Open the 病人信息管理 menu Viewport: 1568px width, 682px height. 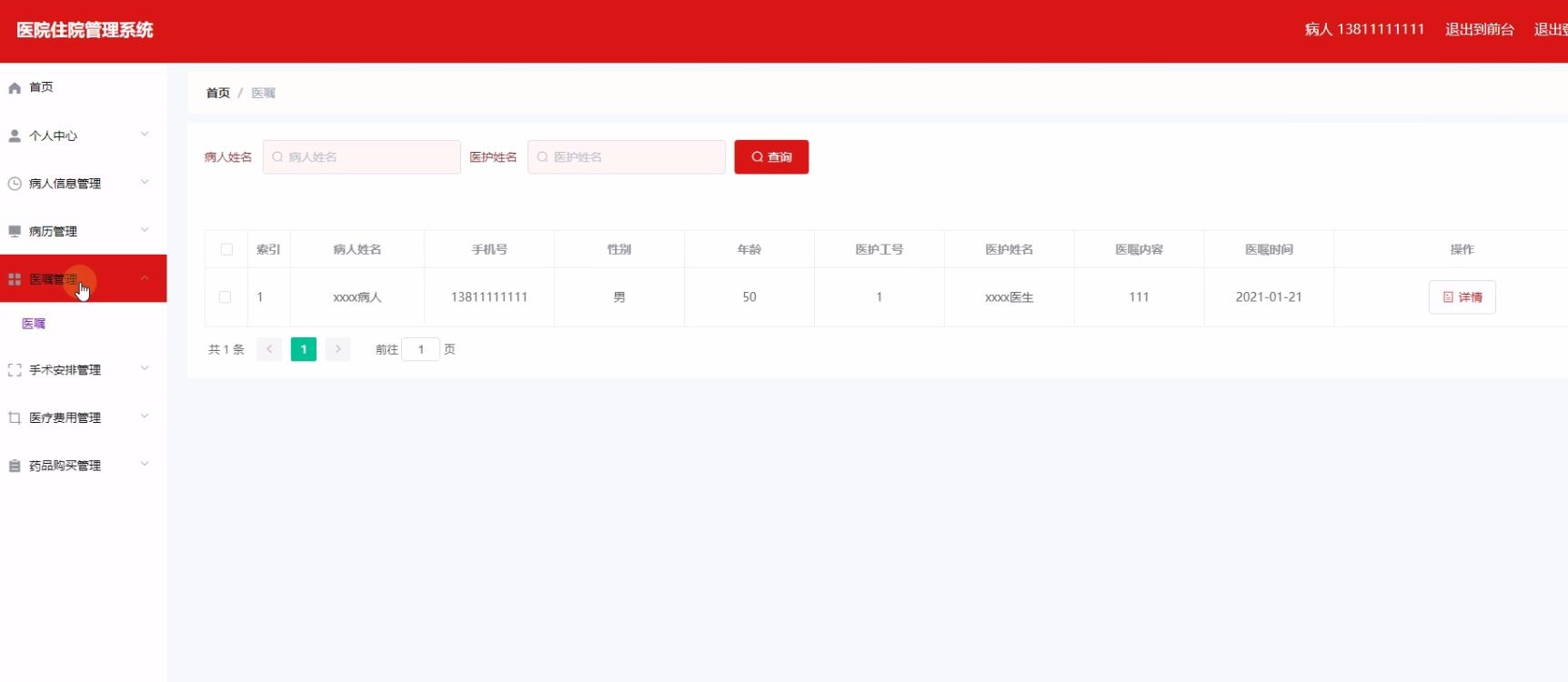tap(84, 184)
